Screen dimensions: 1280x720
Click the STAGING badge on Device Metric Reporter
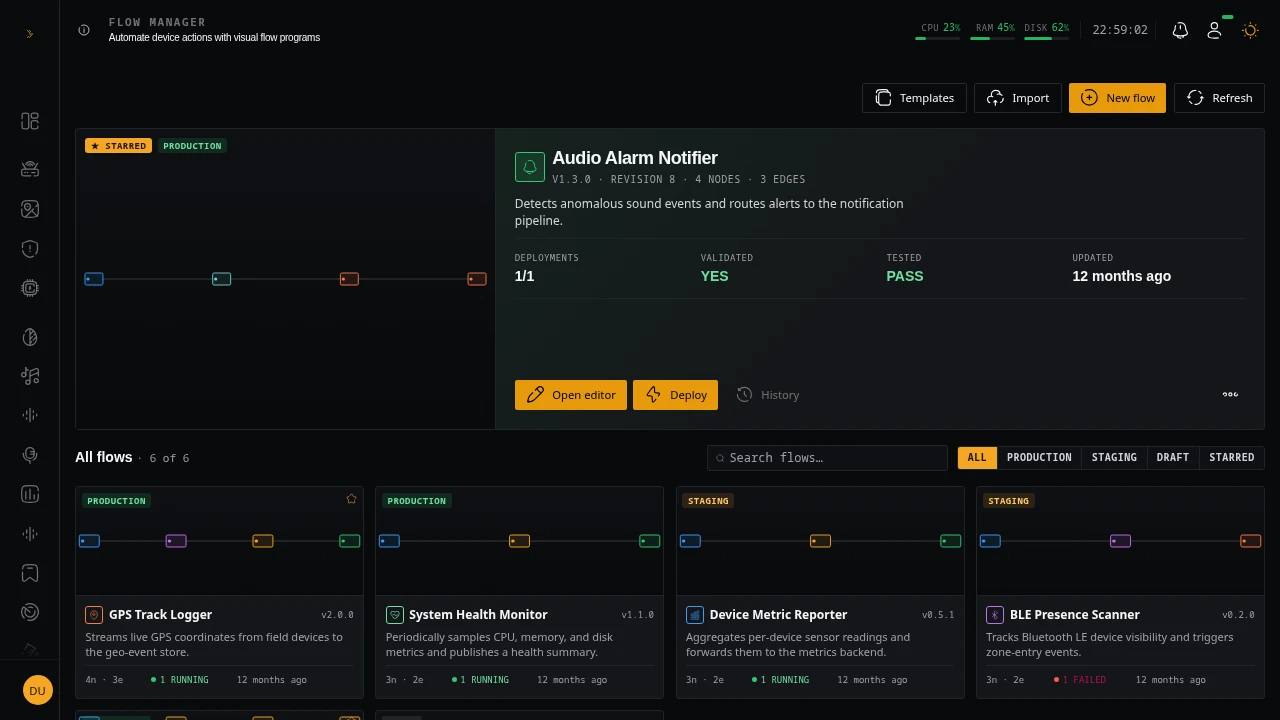708,501
